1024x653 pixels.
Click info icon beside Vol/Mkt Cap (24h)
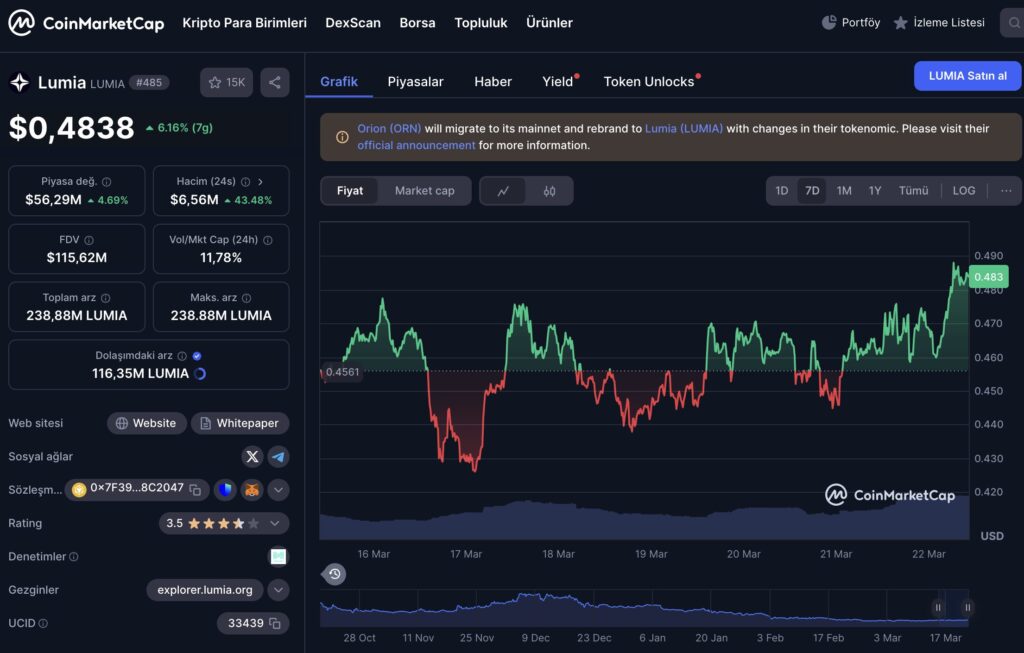click(268, 240)
